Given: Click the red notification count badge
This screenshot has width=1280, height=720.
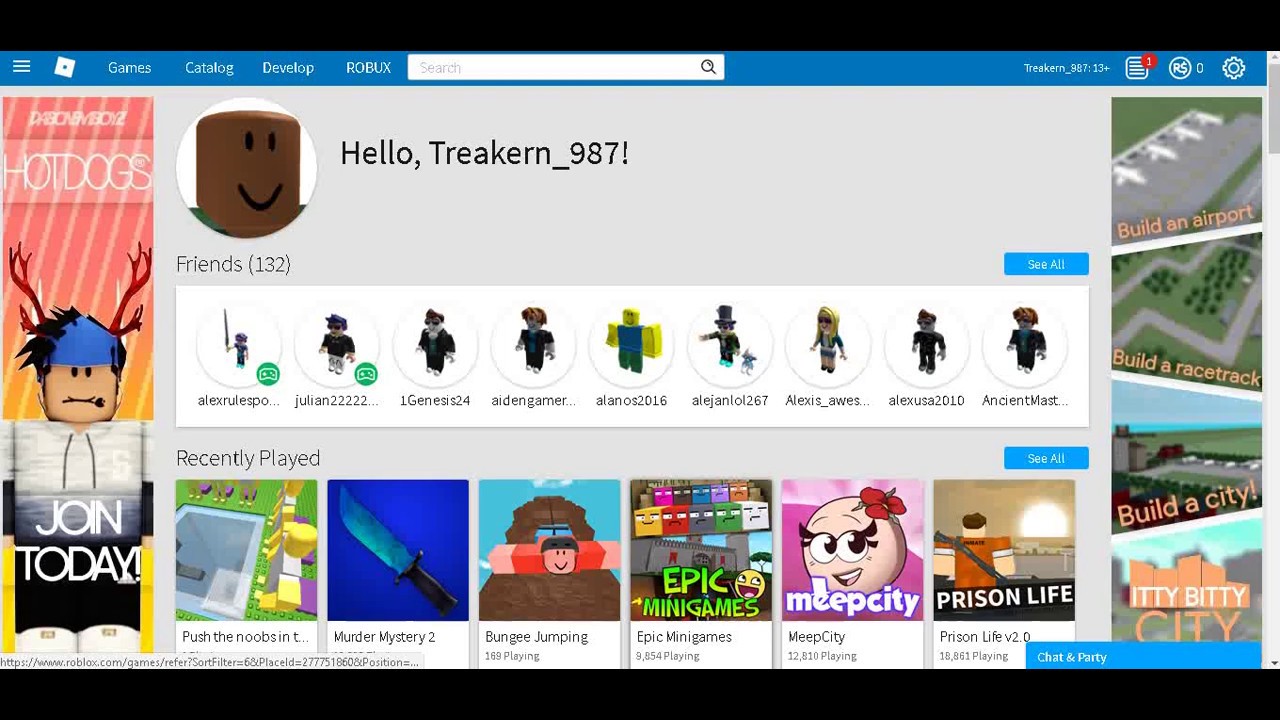Looking at the screenshot, I should [x=1148, y=61].
